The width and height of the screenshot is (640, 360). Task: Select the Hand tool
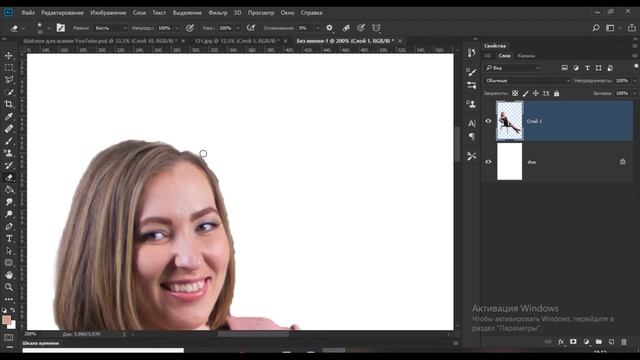coord(9,275)
